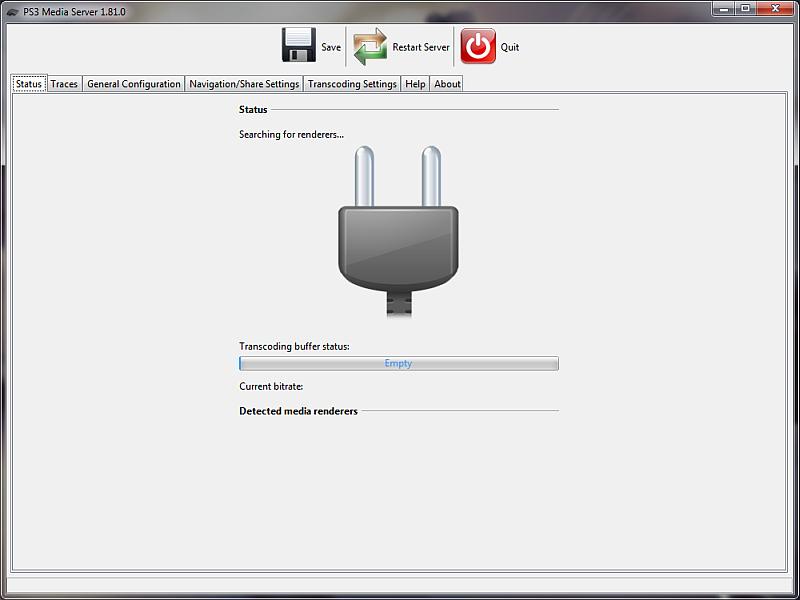800x600 pixels.
Task: Click the Restart Server label
Action: click(421, 47)
